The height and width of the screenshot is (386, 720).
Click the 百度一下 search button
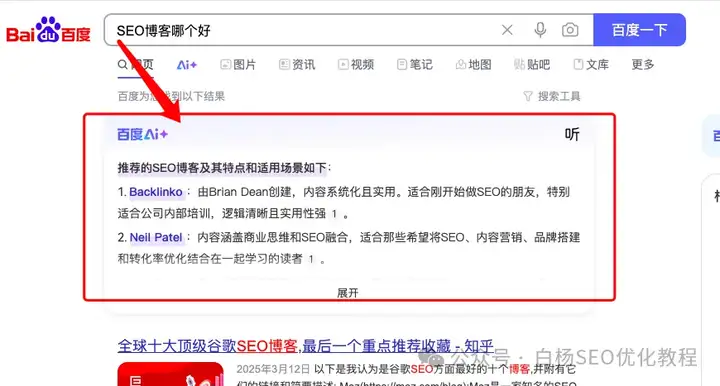pyautogui.click(x=639, y=30)
